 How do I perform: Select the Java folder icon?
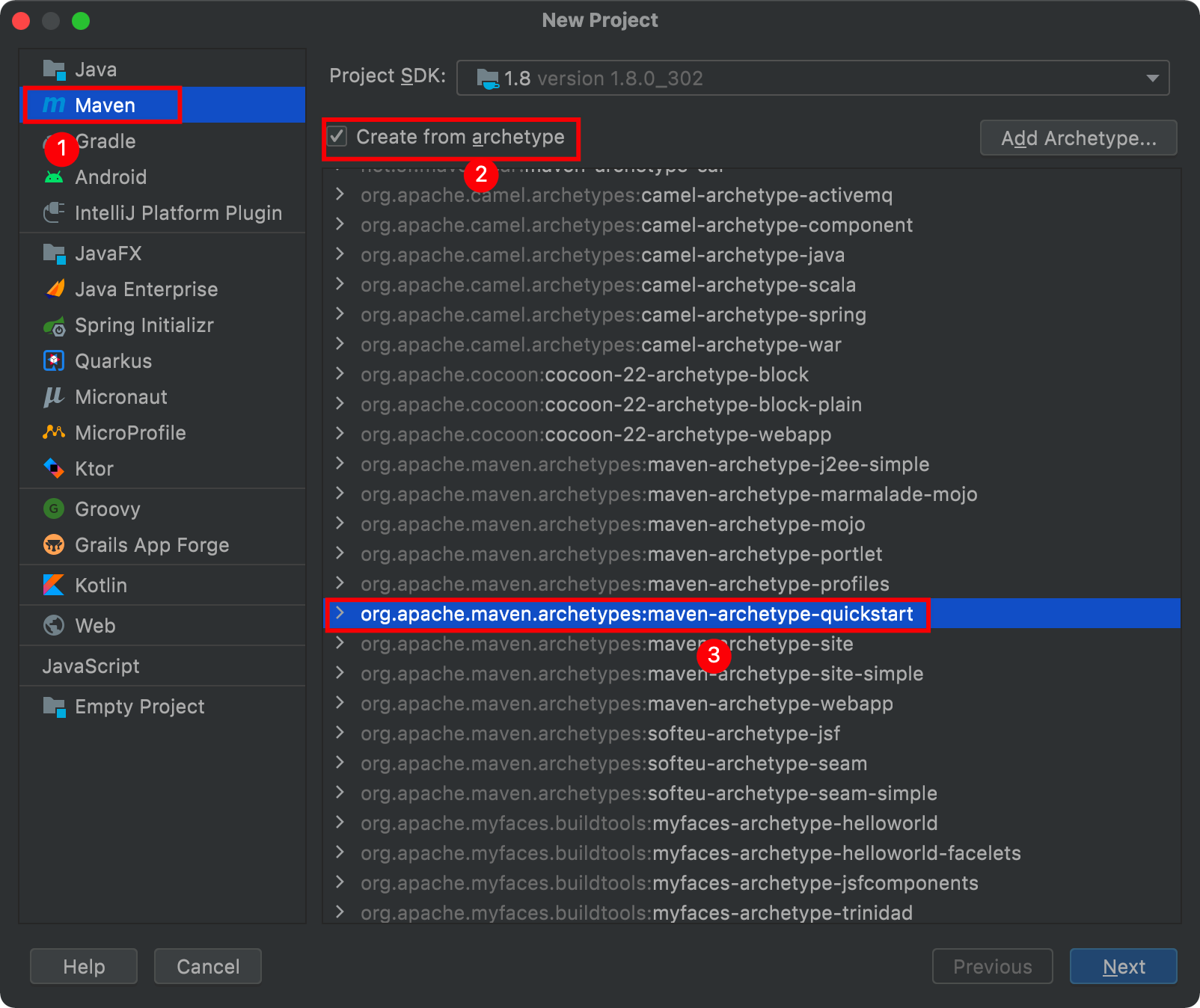pos(54,70)
